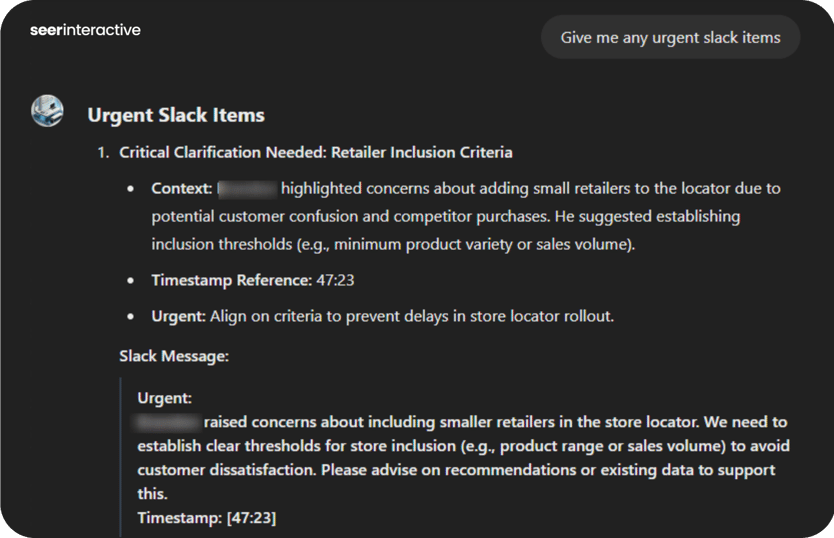Click the 'Timestamp Reference:' label
834x538 pixels.
tap(231, 280)
